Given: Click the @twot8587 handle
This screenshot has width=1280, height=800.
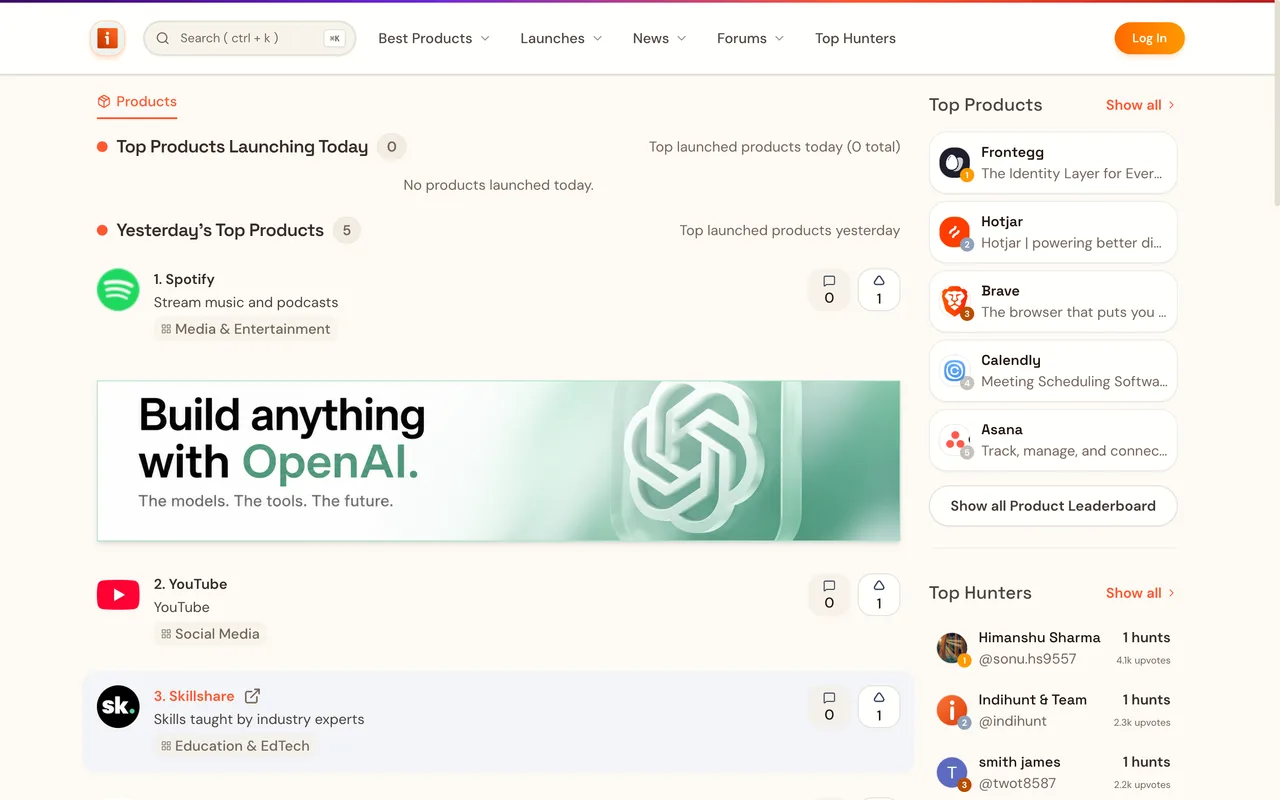Looking at the screenshot, I should pos(1017,783).
